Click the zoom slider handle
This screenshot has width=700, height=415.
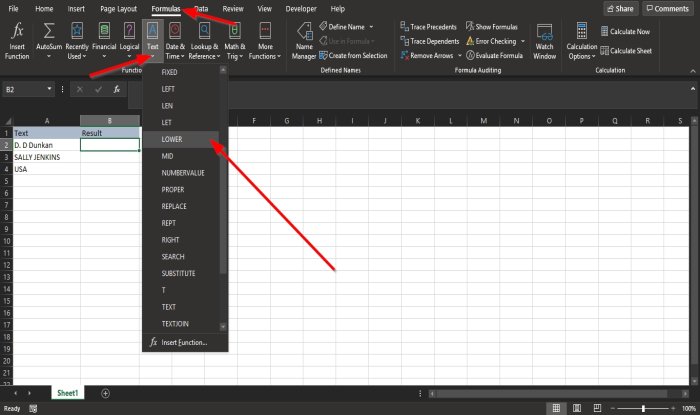(643, 408)
